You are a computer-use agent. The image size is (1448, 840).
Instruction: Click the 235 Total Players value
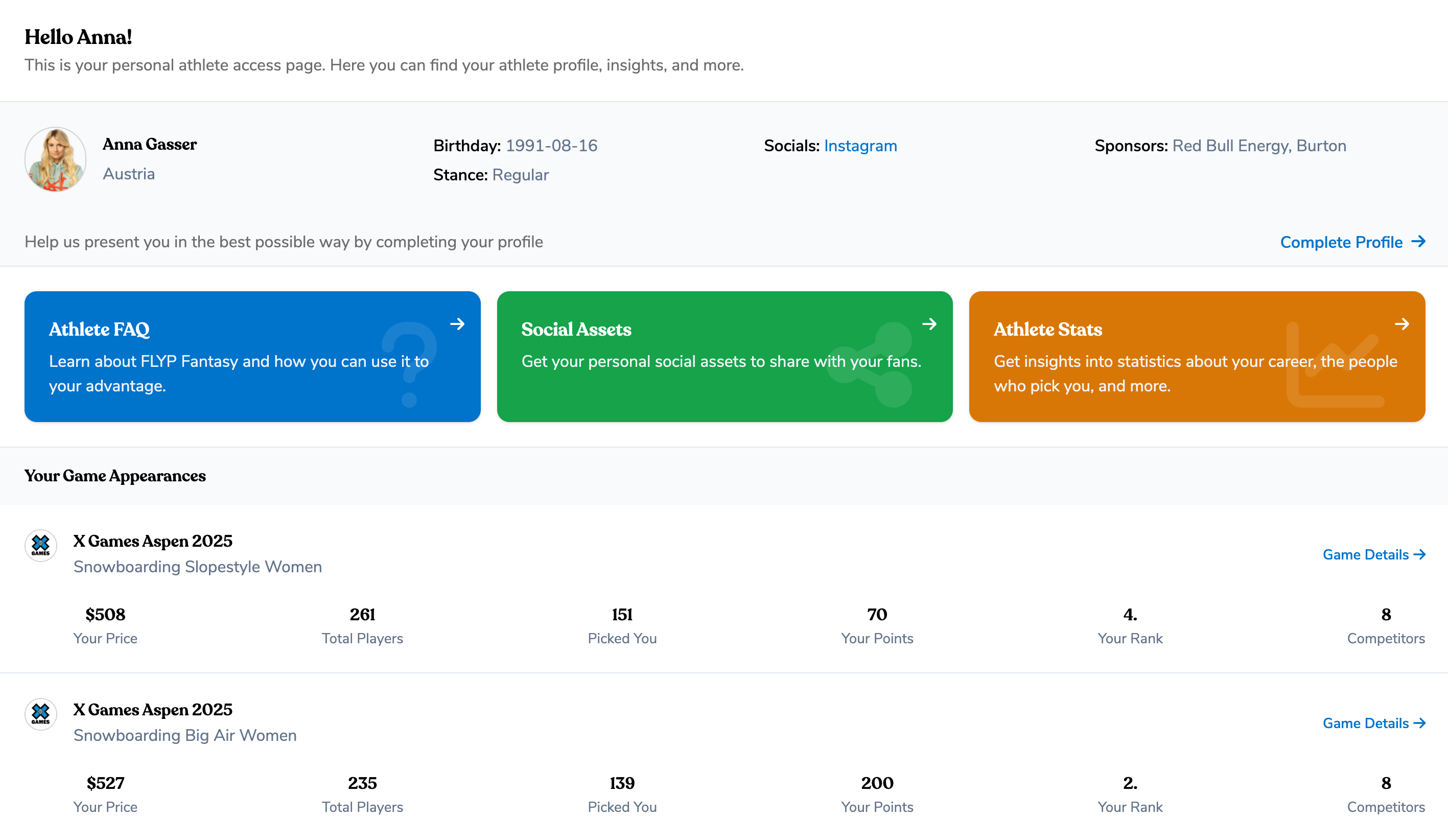click(x=363, y=783)
